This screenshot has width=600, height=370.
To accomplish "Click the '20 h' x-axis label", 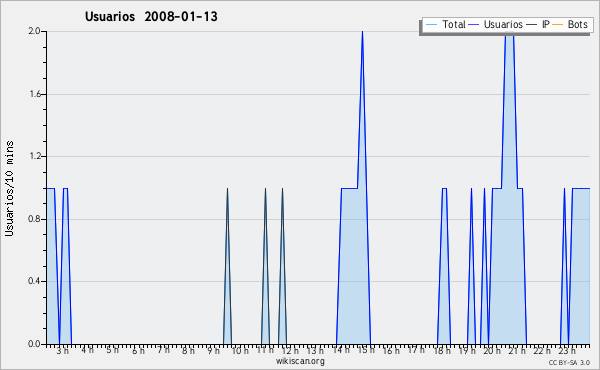I will pyautogui.click(x=492, y=351).
